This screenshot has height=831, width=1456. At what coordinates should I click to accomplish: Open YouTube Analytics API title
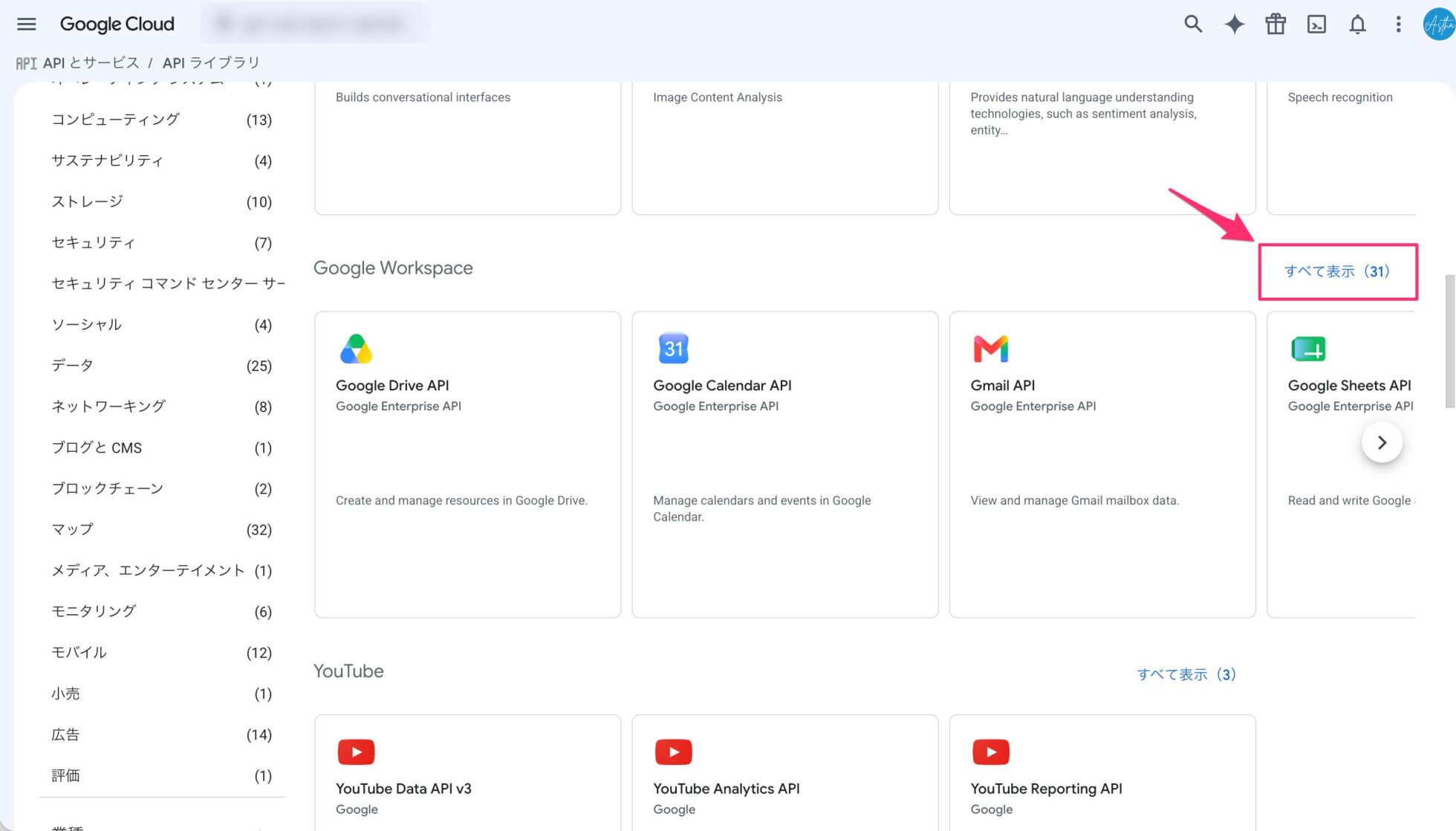tap(727, 788)
